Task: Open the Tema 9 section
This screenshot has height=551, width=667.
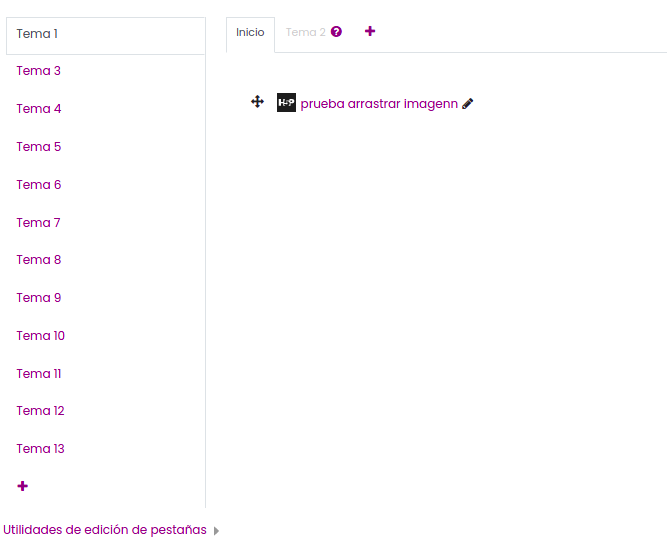Action: (39, 297)
